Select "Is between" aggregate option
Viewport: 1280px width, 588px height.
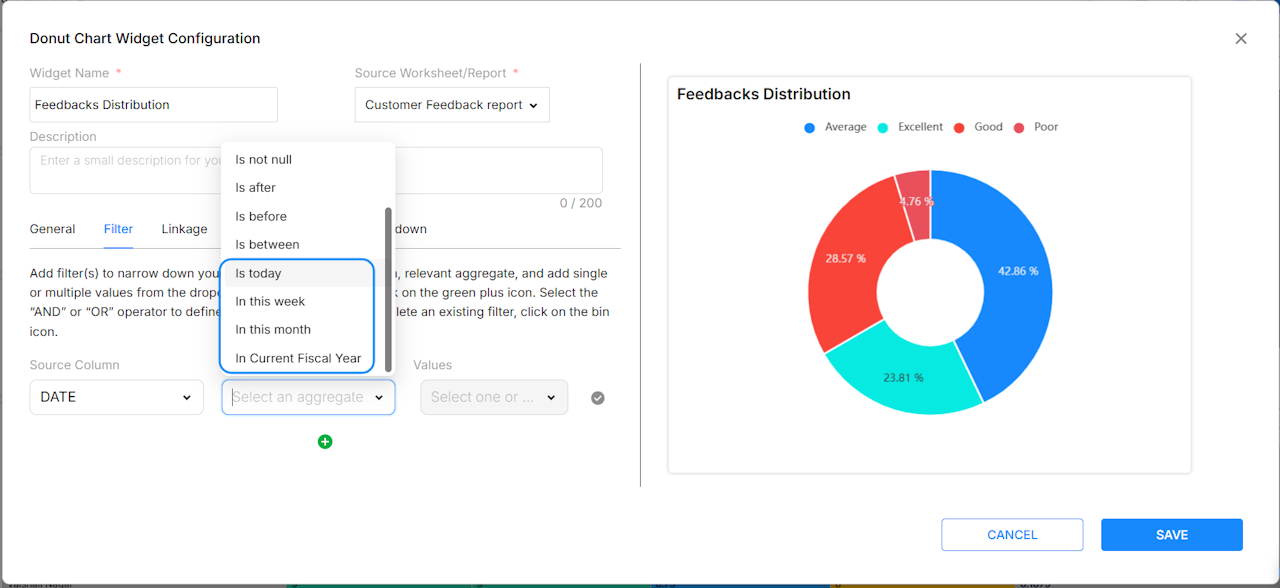(x=267, y=245)
